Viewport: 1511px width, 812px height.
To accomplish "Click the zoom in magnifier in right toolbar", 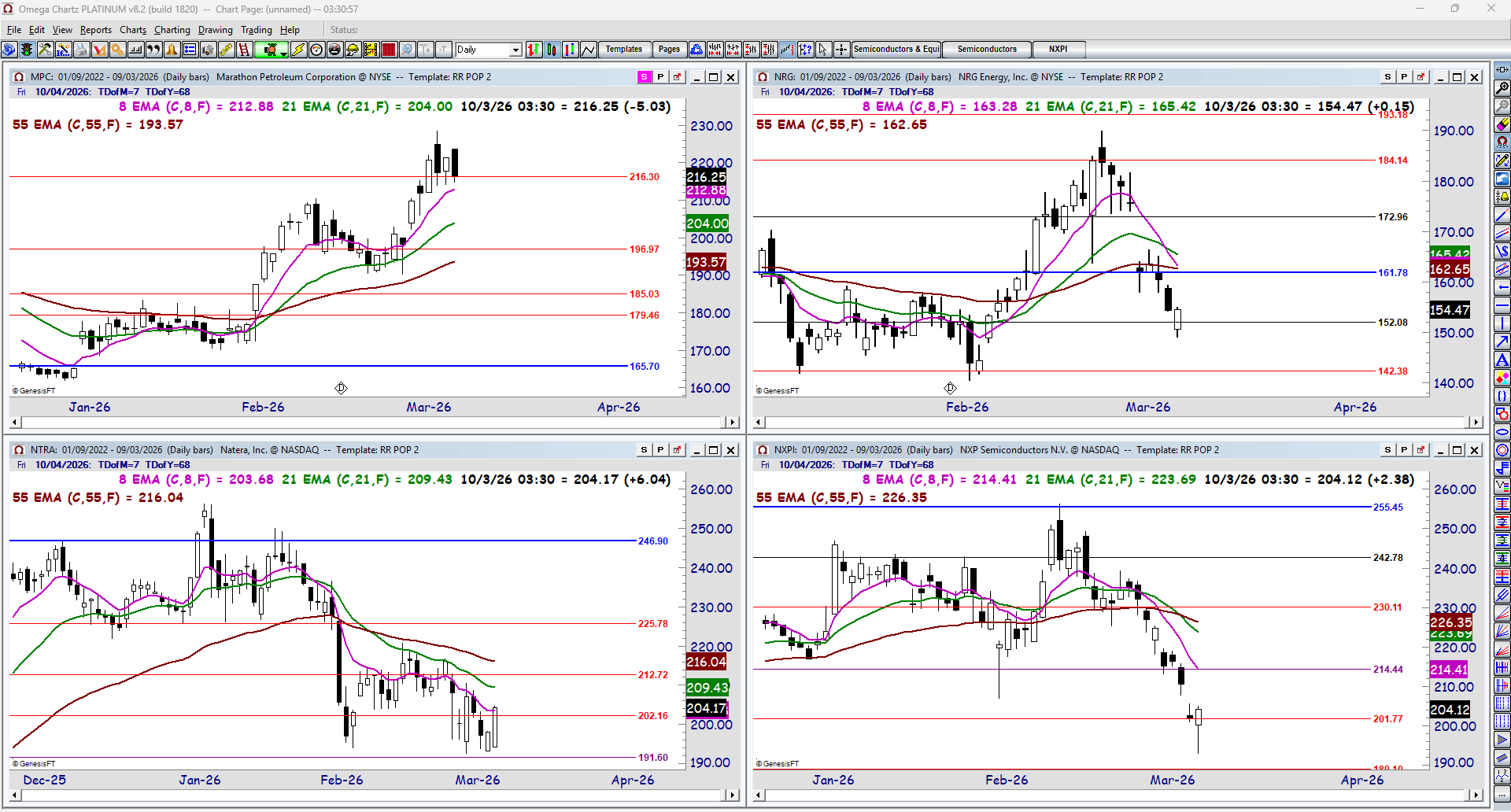I will click(1502, 87).
